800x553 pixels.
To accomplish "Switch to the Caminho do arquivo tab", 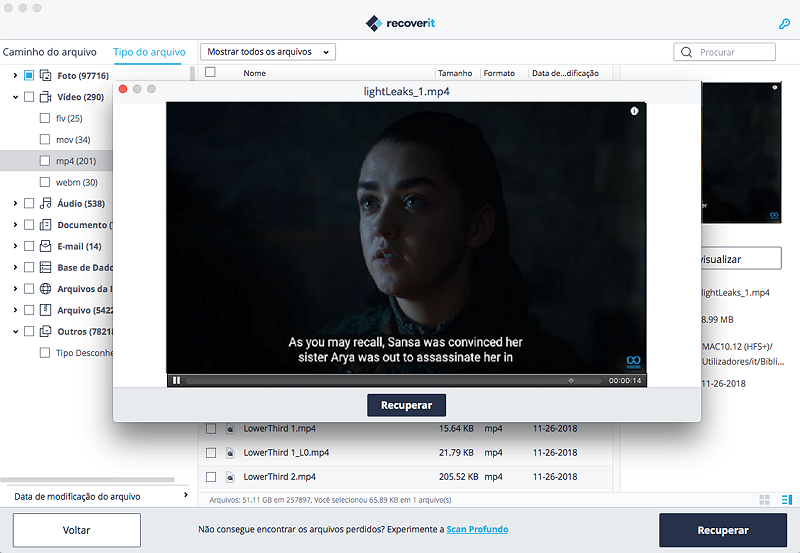I will [x=49, y=52].
